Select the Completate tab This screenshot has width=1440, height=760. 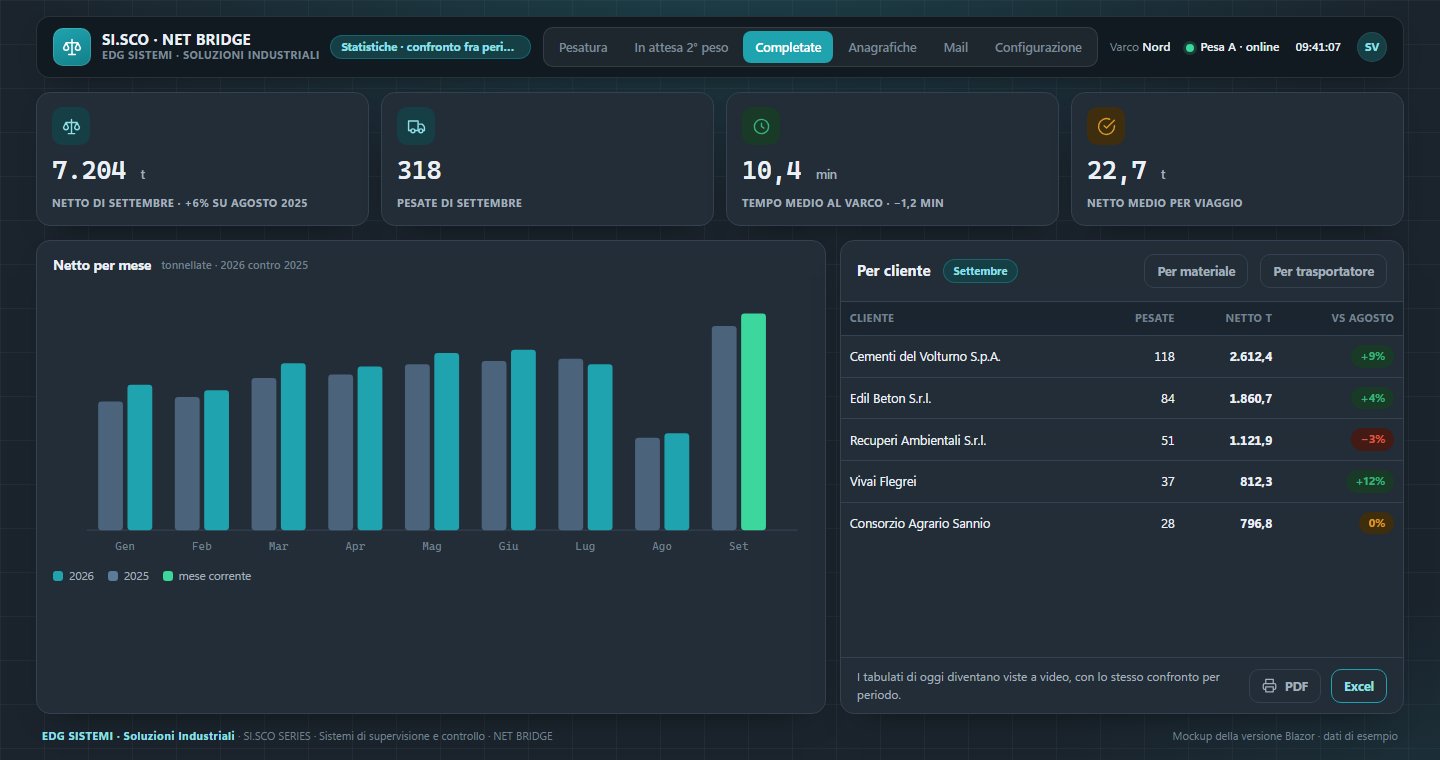click(x=788, y=47)
